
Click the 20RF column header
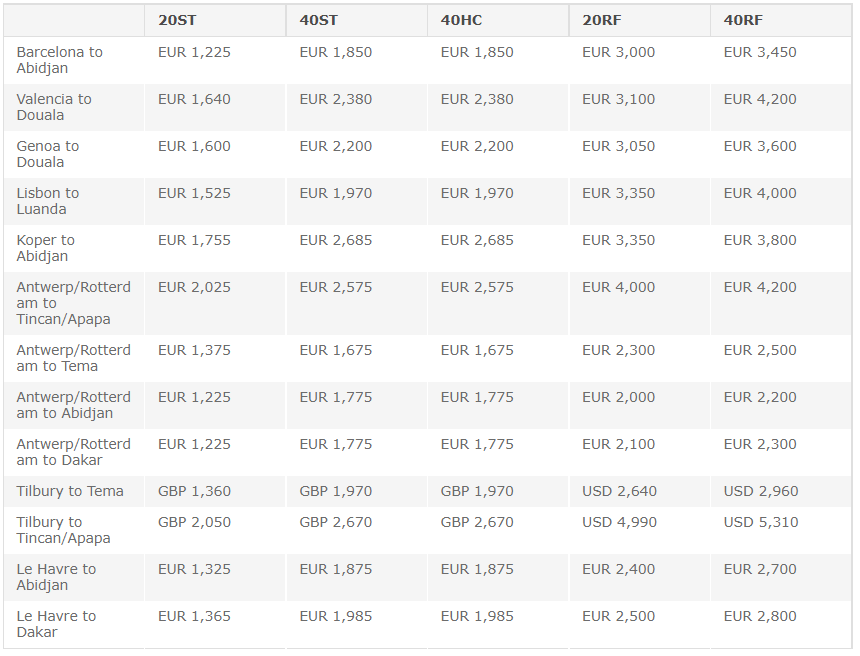click(602, 20)
